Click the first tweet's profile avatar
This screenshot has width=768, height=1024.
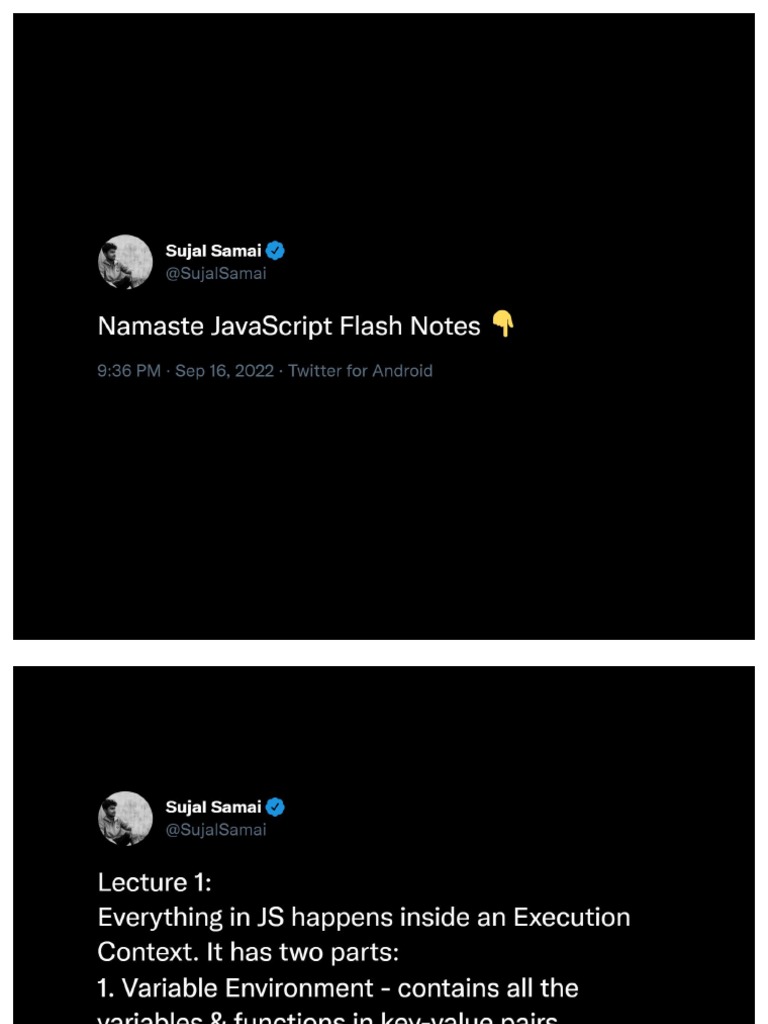click(x=125, y=262)
